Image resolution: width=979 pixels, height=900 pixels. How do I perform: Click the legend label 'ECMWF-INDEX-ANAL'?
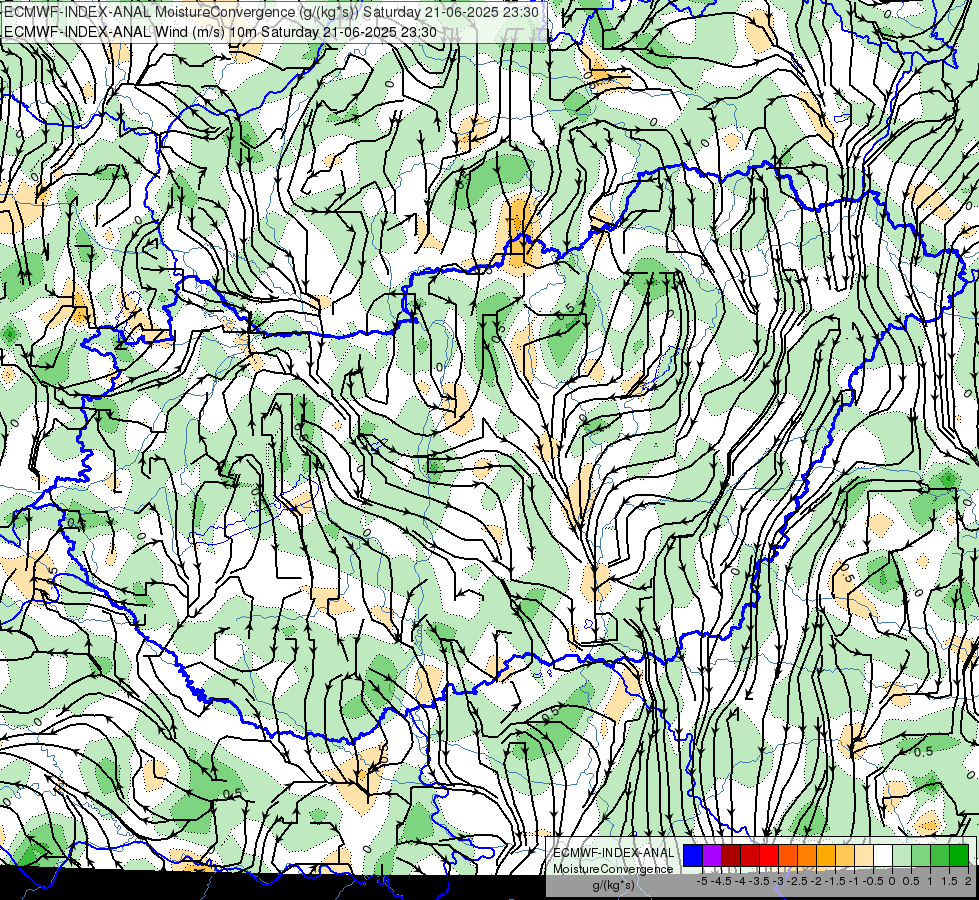(613, 853)
